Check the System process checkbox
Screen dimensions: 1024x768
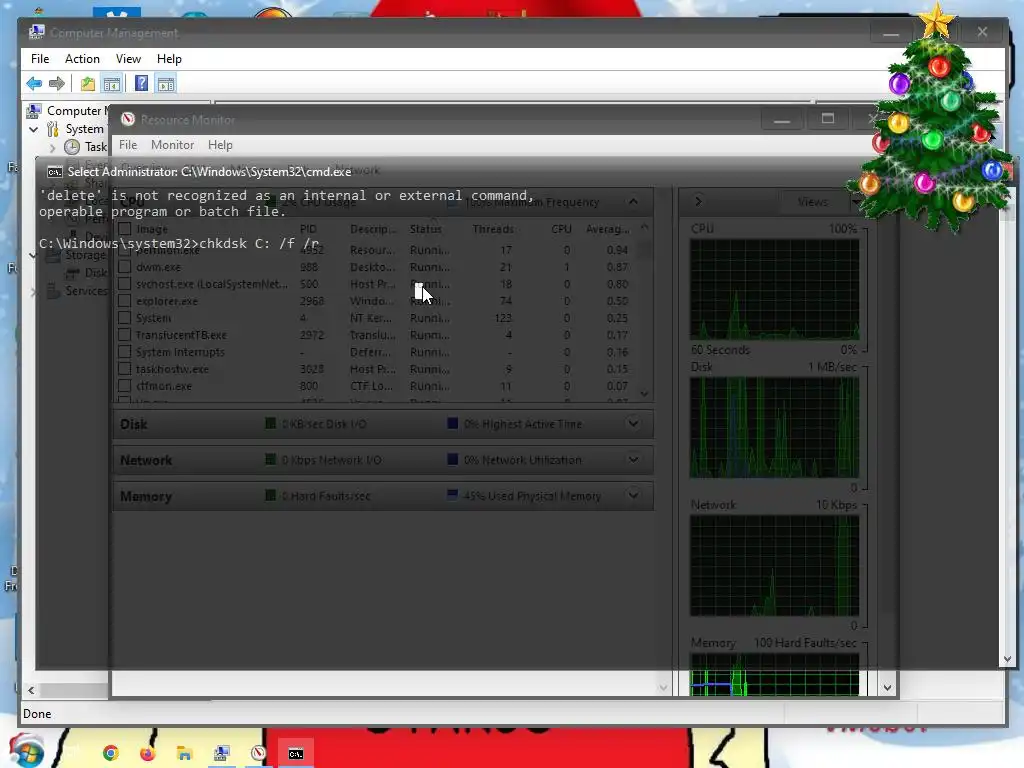125,317
